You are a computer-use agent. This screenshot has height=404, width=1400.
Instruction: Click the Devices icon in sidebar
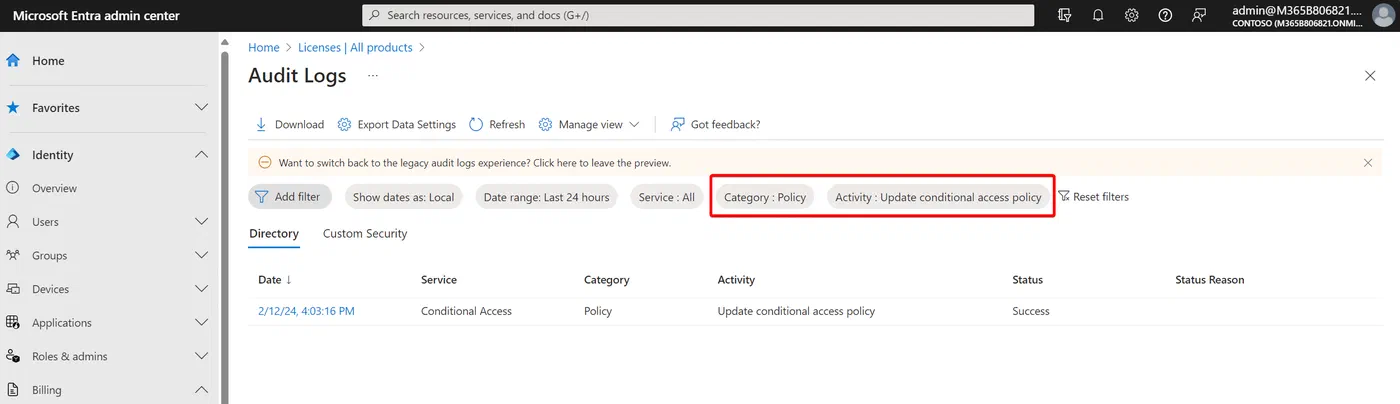(13, 289)
